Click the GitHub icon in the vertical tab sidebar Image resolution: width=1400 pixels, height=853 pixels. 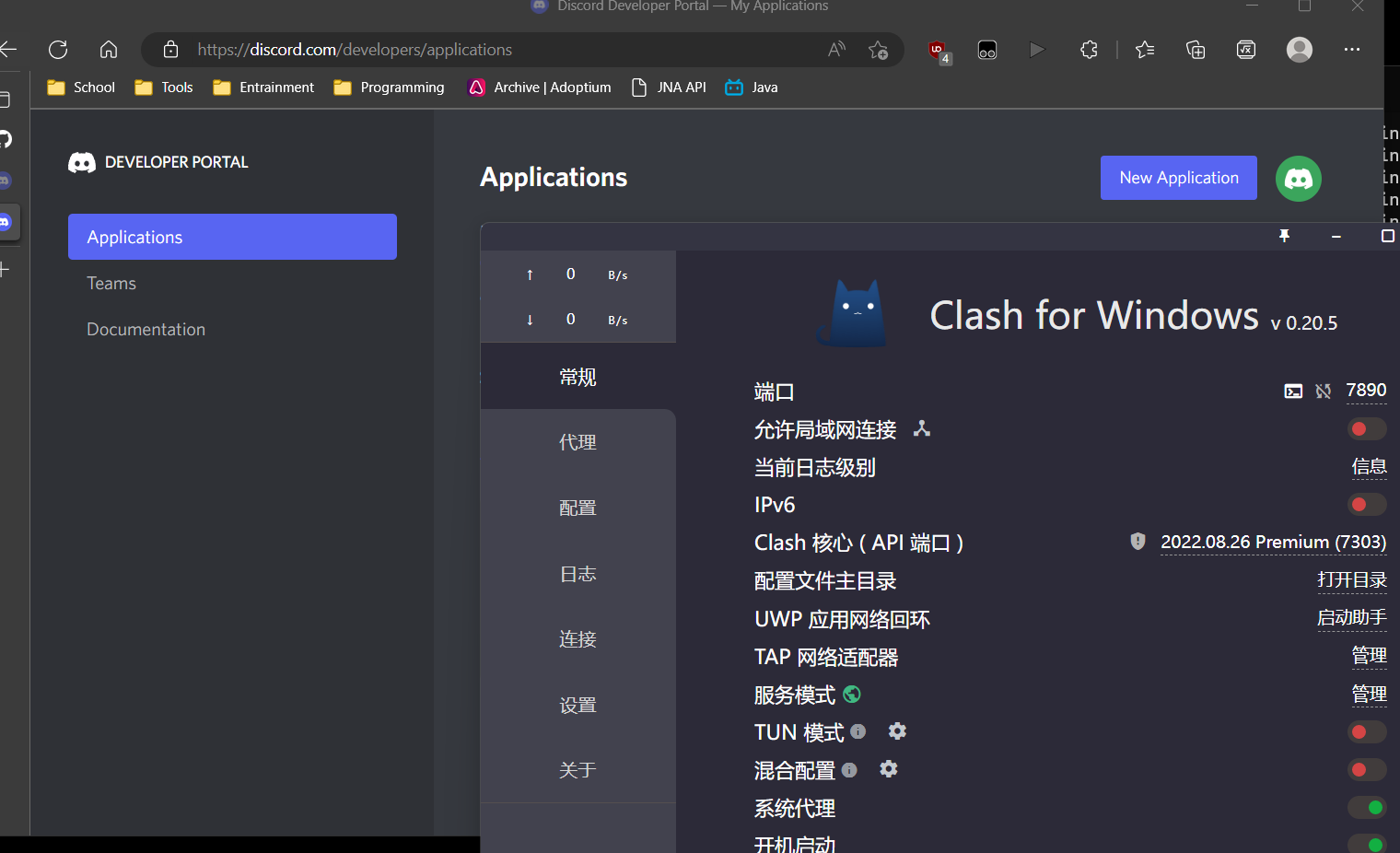(x=5, y=139)
